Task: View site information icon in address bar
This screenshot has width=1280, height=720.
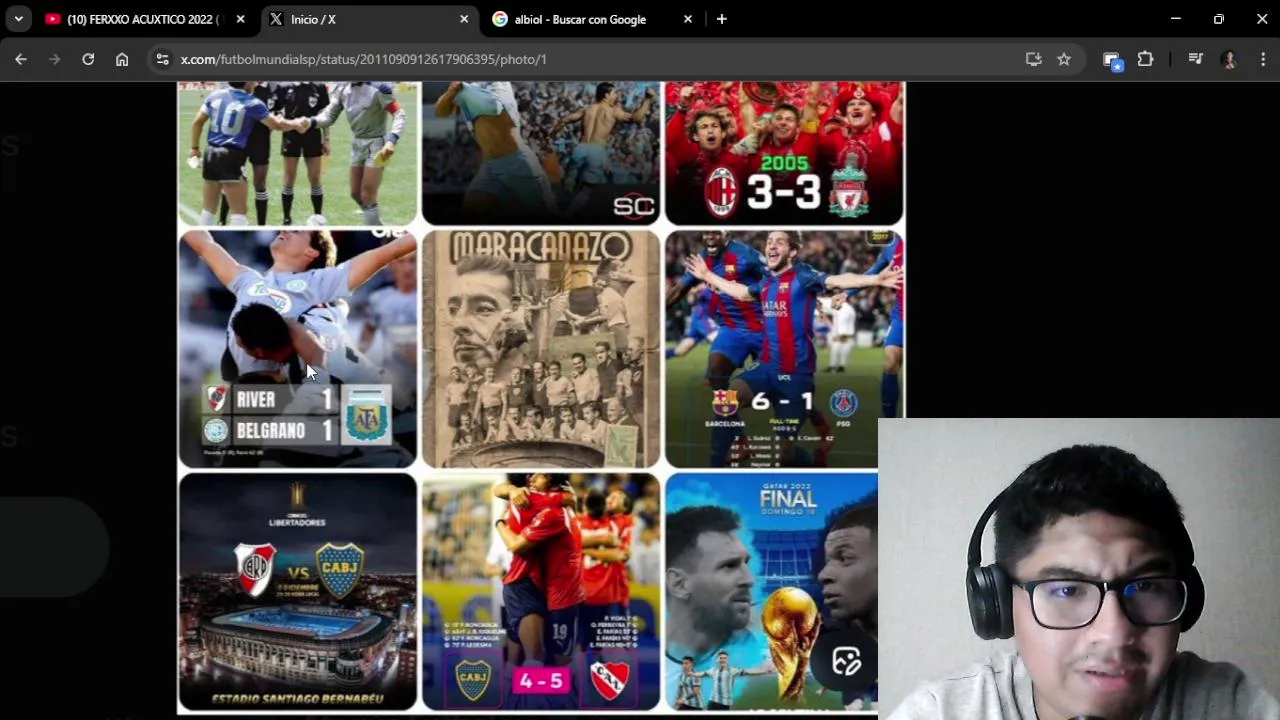Action: pos(163,59)
